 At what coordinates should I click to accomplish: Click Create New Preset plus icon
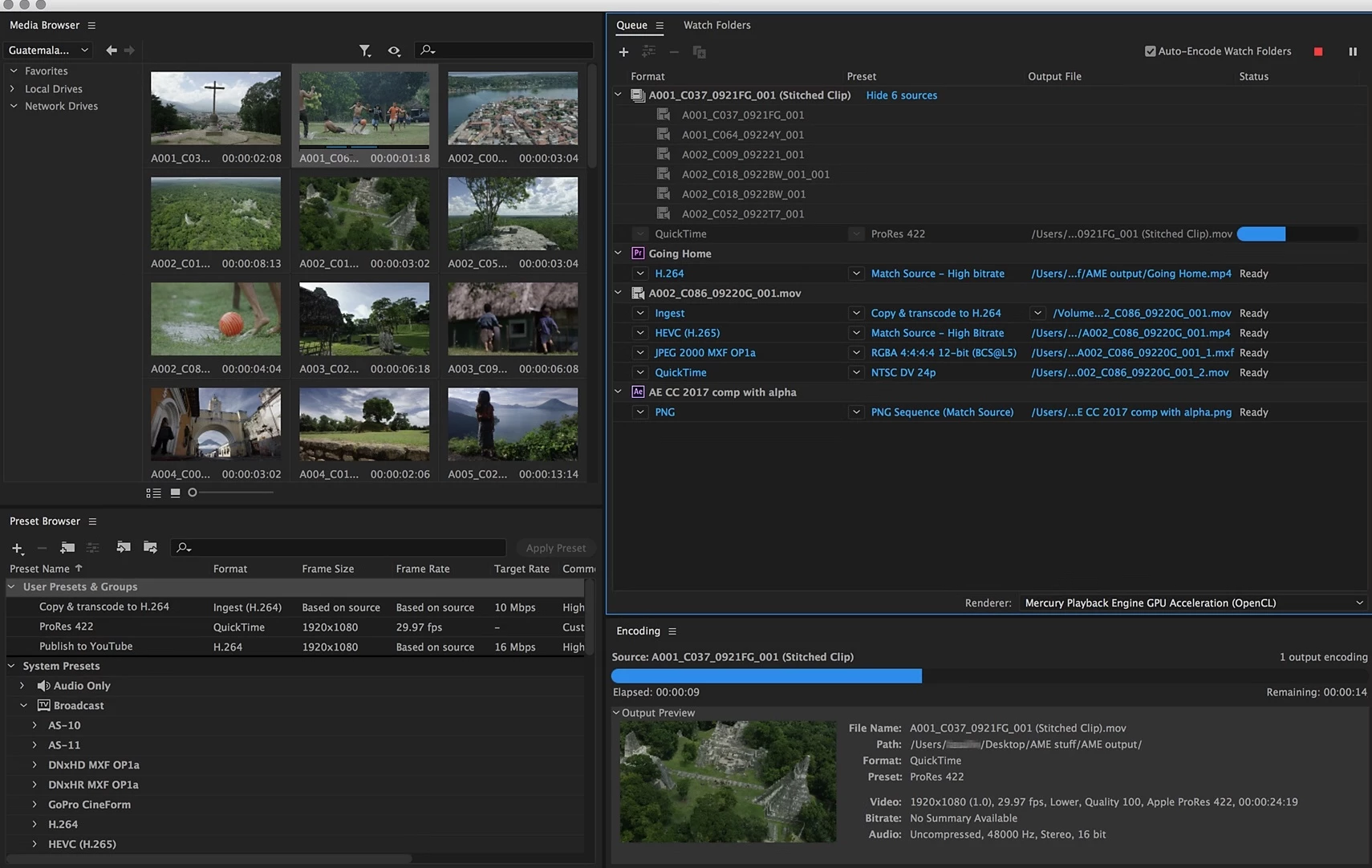17,548
